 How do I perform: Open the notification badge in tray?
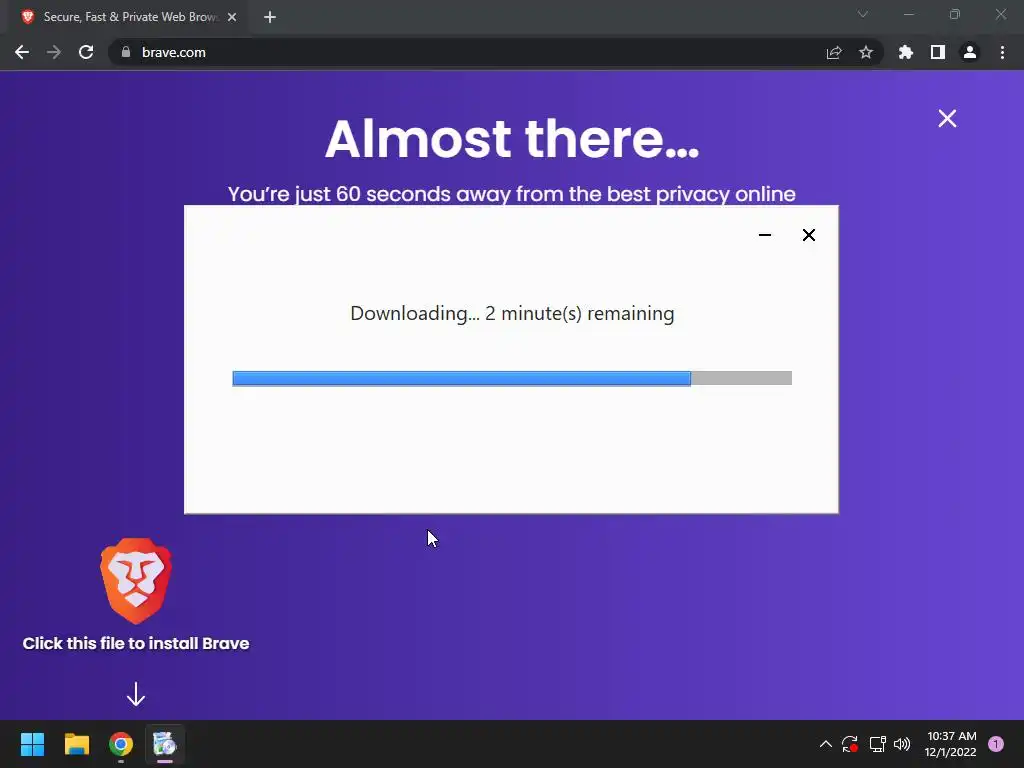click(996, 744)
